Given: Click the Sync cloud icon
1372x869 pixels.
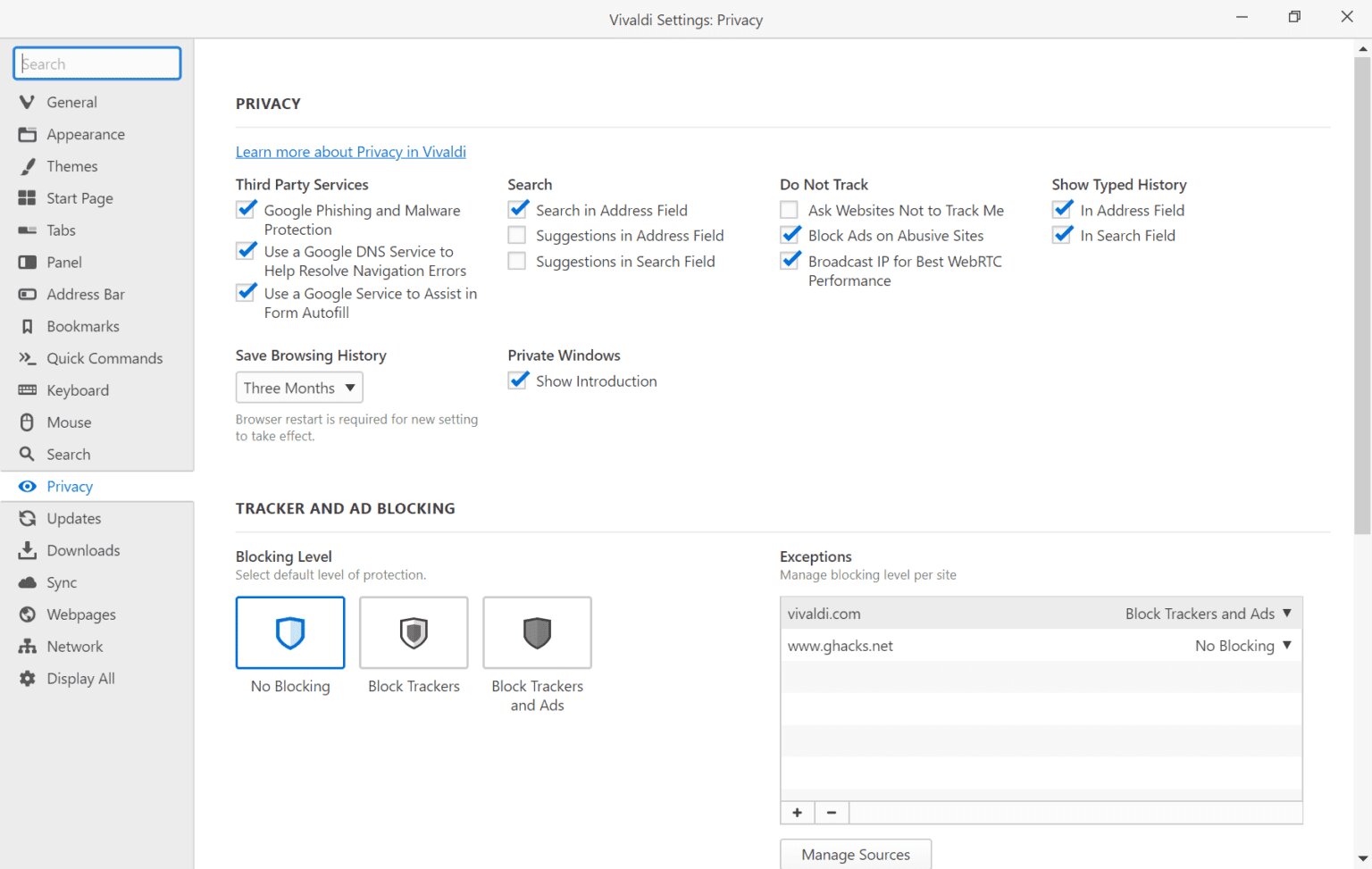Looking at the screenshot, I should click(x=28, y=582).
